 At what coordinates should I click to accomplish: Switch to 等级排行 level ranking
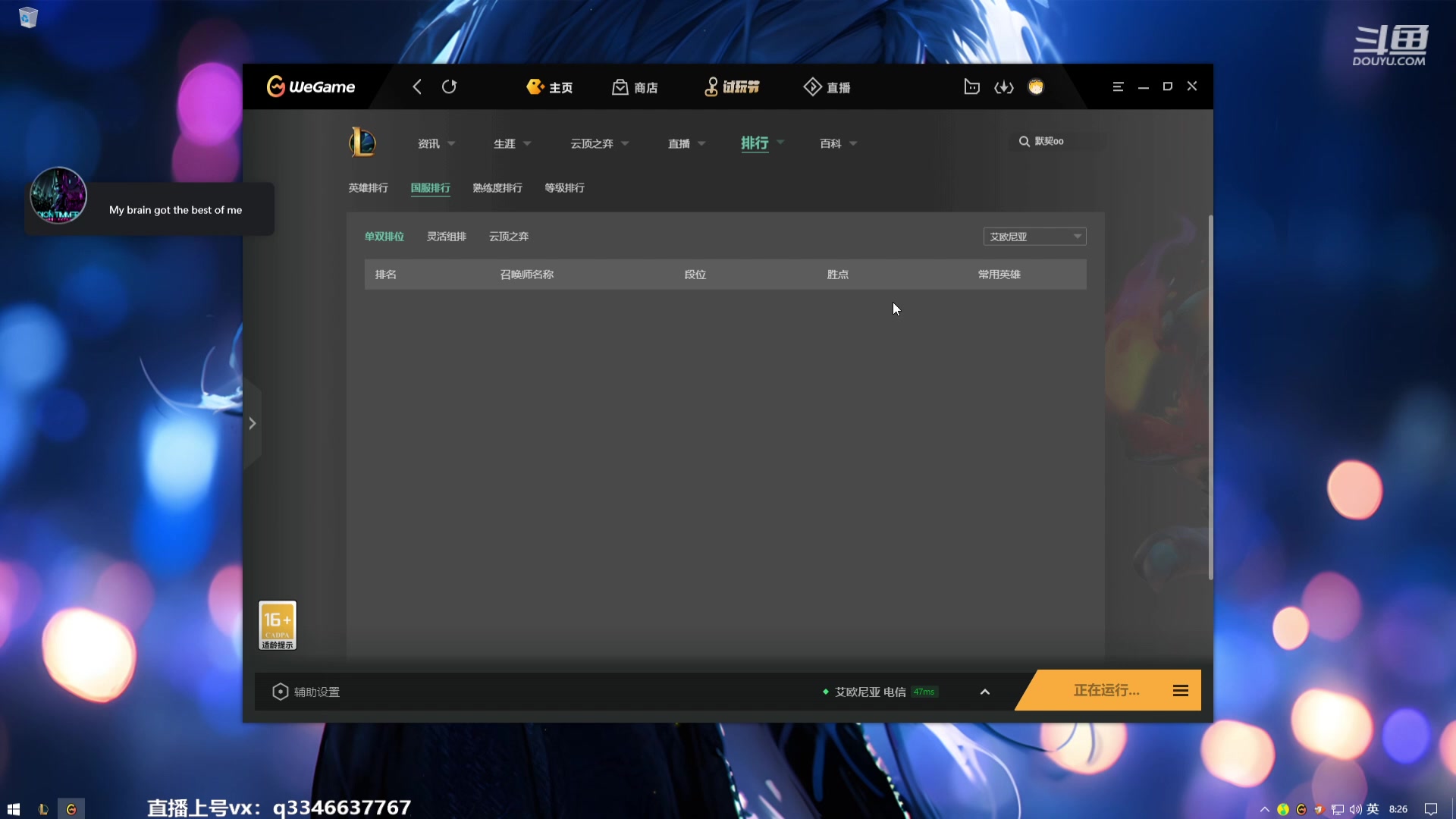click(564, 187)
